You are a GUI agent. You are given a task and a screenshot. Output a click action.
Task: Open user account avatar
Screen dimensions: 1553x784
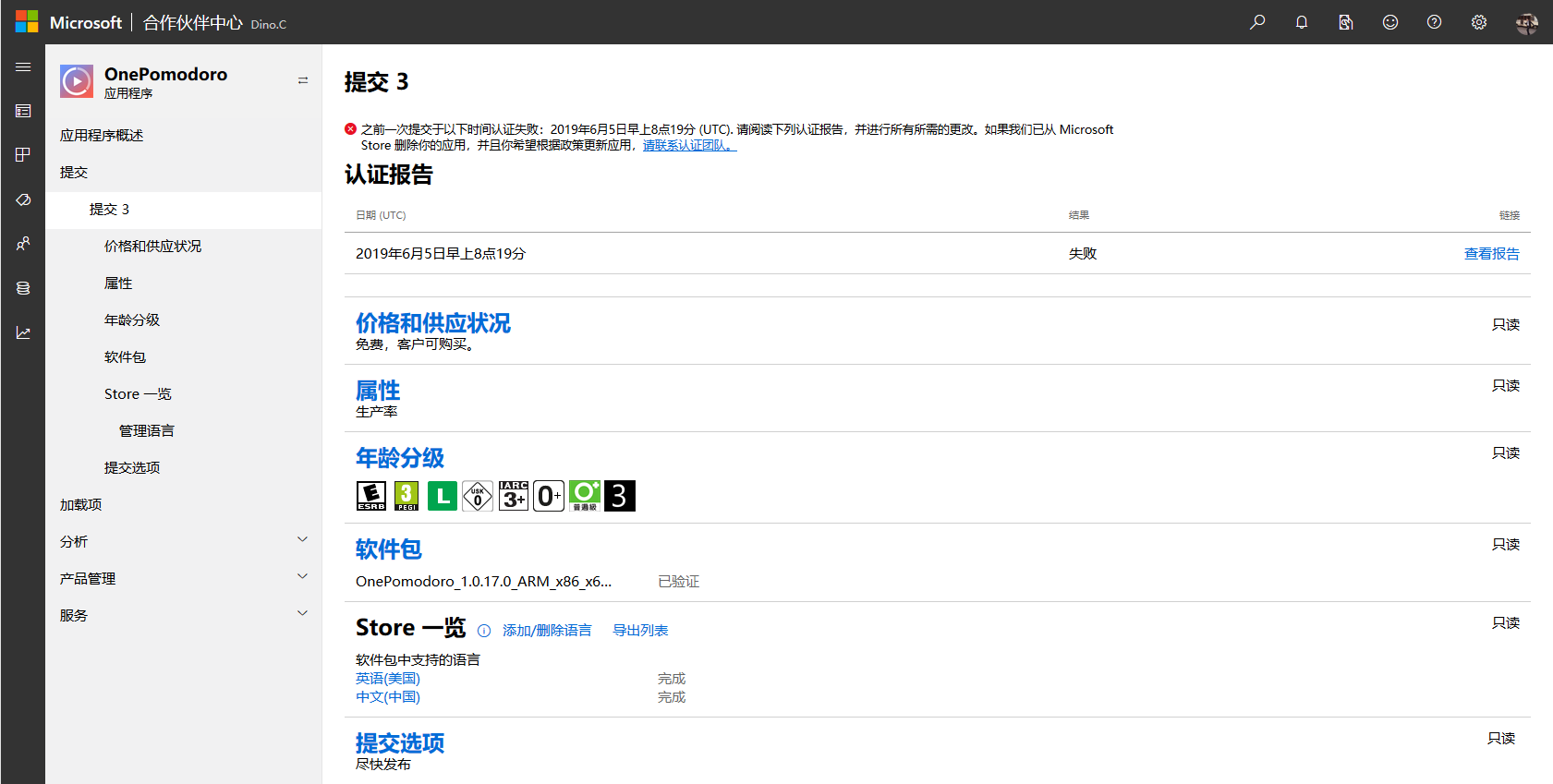[1526, 23]
